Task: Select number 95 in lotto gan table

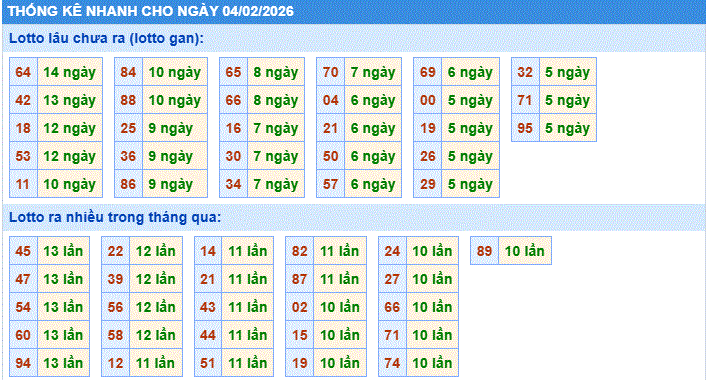Action: coord(525,128)
